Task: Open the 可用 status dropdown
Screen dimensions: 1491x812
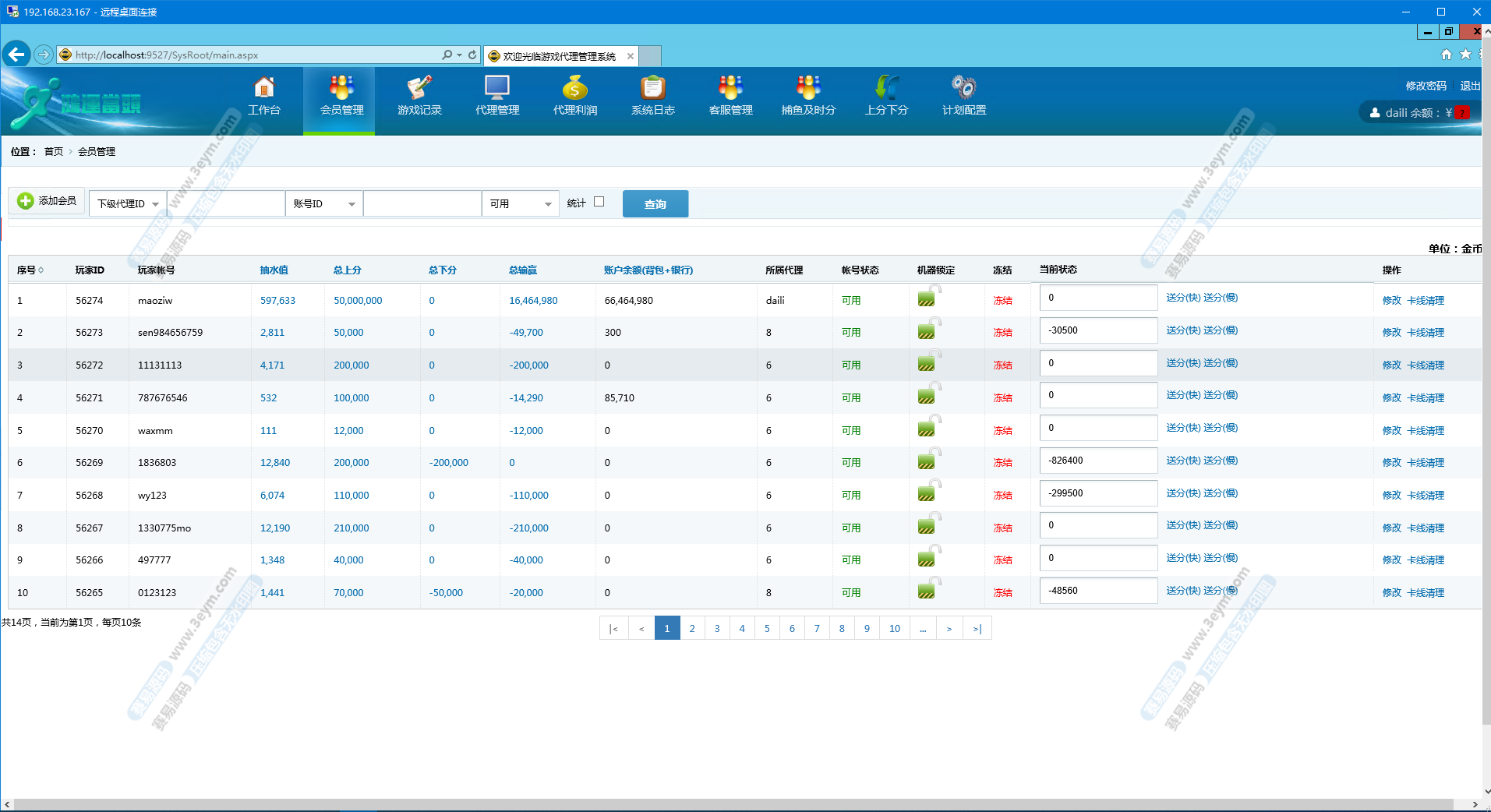Action: pos(520,204)
